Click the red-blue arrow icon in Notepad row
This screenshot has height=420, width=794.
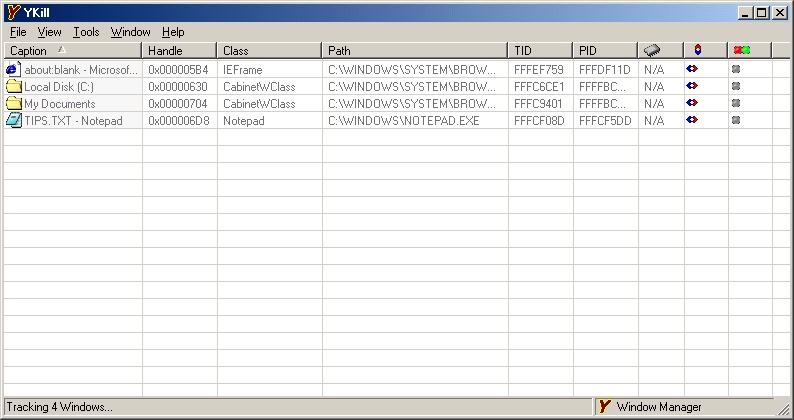point(691,120)
